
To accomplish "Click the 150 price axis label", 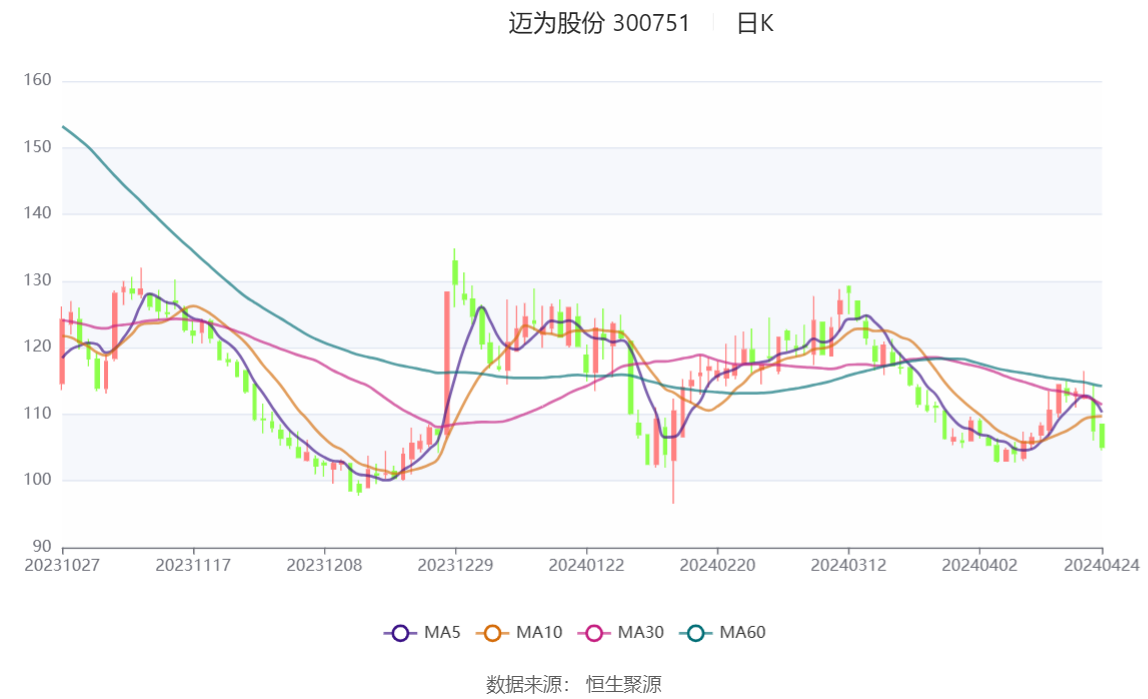I will pyautogui.click(x=37, y=147).
